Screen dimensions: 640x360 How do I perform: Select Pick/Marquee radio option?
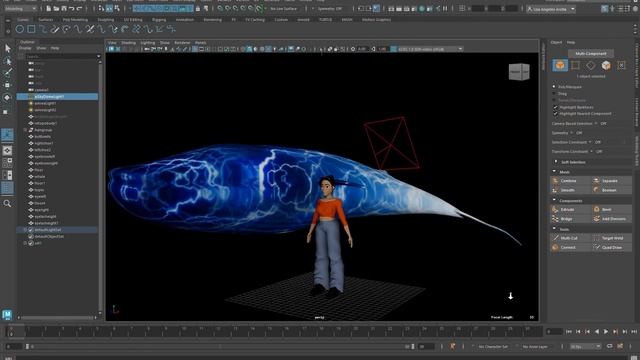coord(554,87)
